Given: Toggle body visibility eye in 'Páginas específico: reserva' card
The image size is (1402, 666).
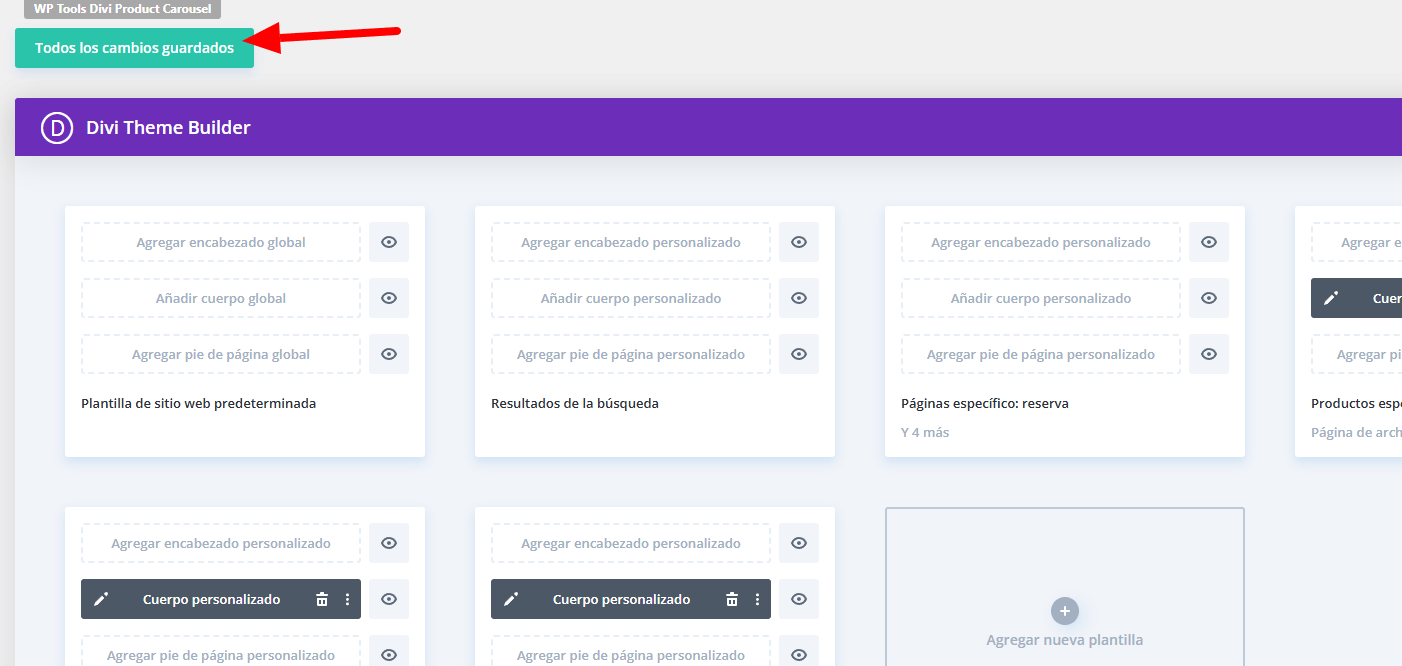Looking at the screenshot, I should (1209, 298).
